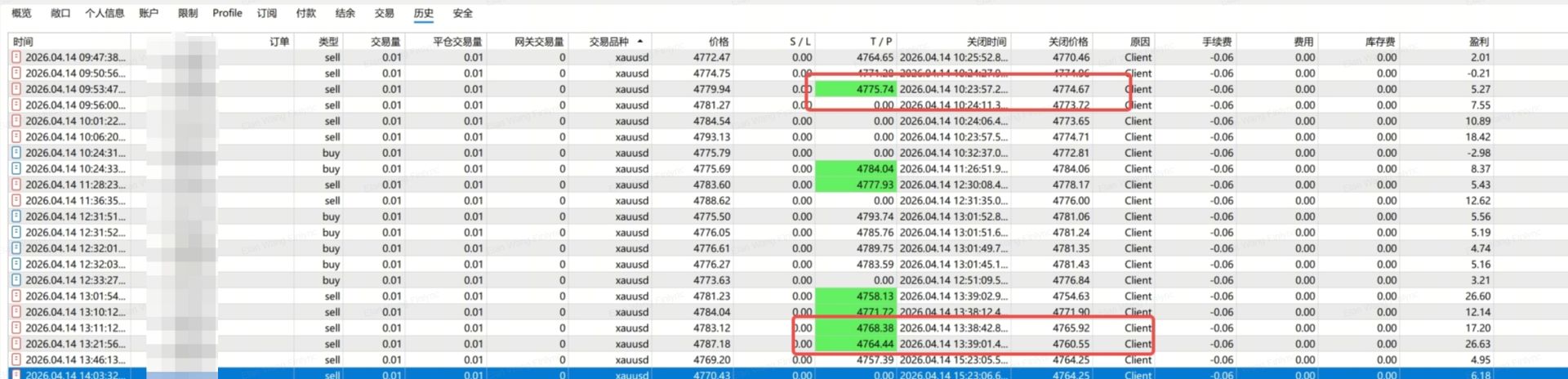Click the buy order icon for the 10:24:31 row

pyautogui.click(x=16, y=153)
